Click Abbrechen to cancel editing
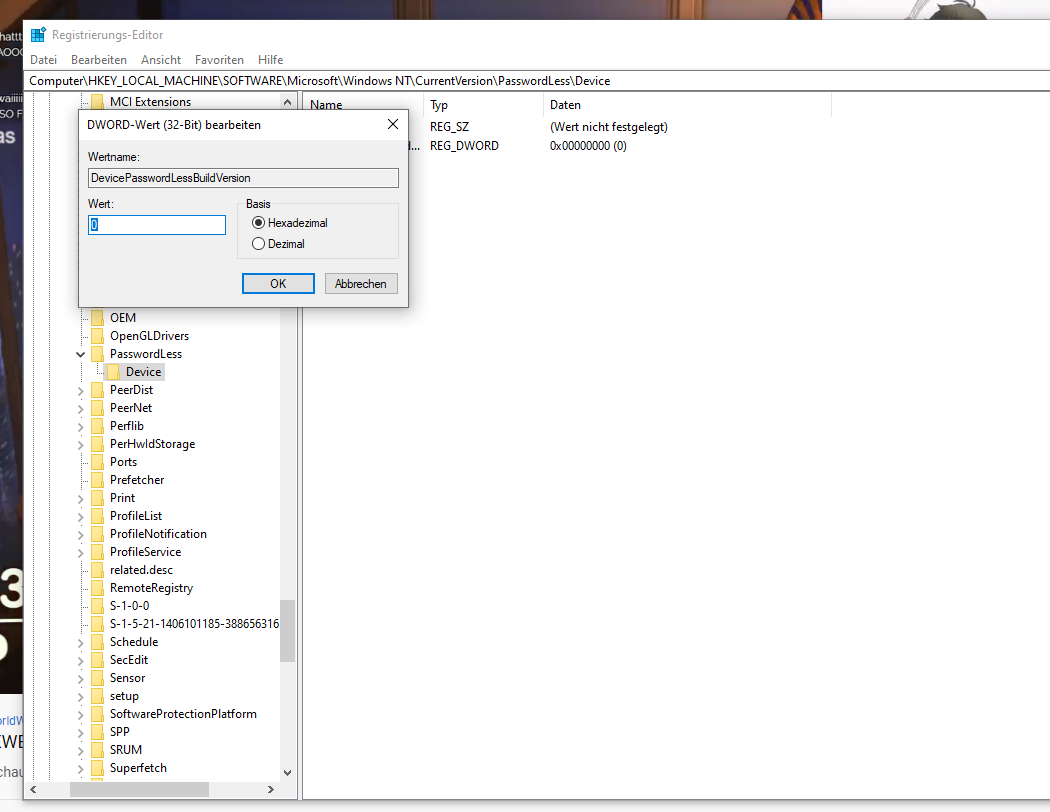 tap(361, 284)
